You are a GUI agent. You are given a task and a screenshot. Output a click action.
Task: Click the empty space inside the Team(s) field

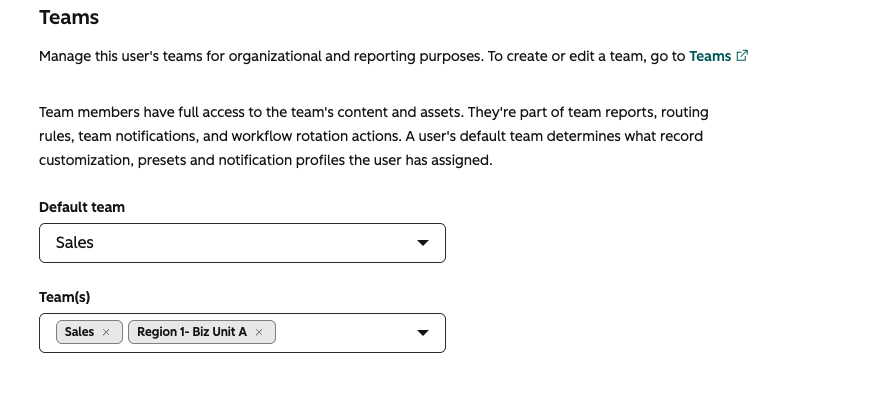[x=344, y=333]
